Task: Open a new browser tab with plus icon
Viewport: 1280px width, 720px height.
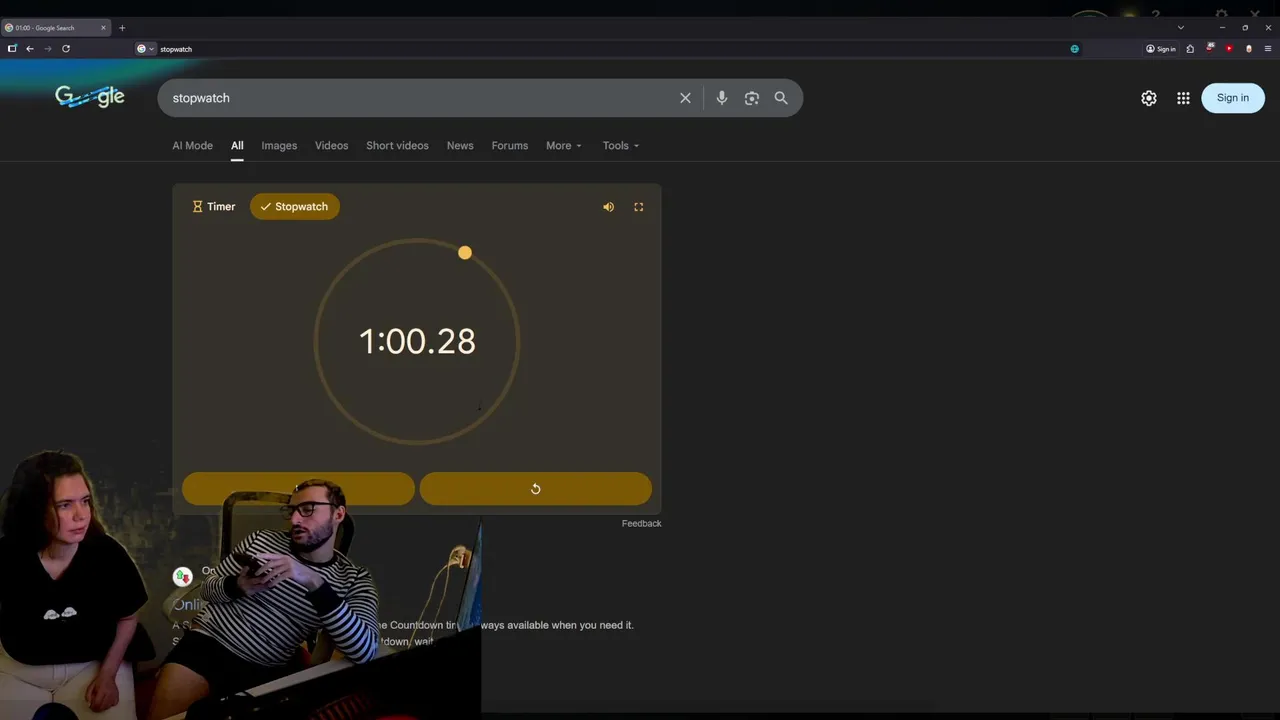Action: coord(122,28)
